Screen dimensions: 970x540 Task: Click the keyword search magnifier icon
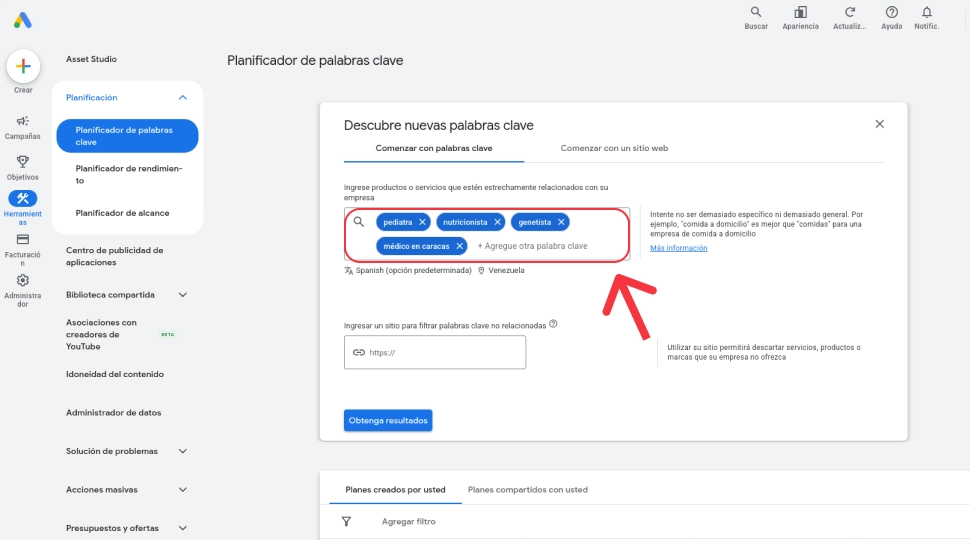[359, 221]
